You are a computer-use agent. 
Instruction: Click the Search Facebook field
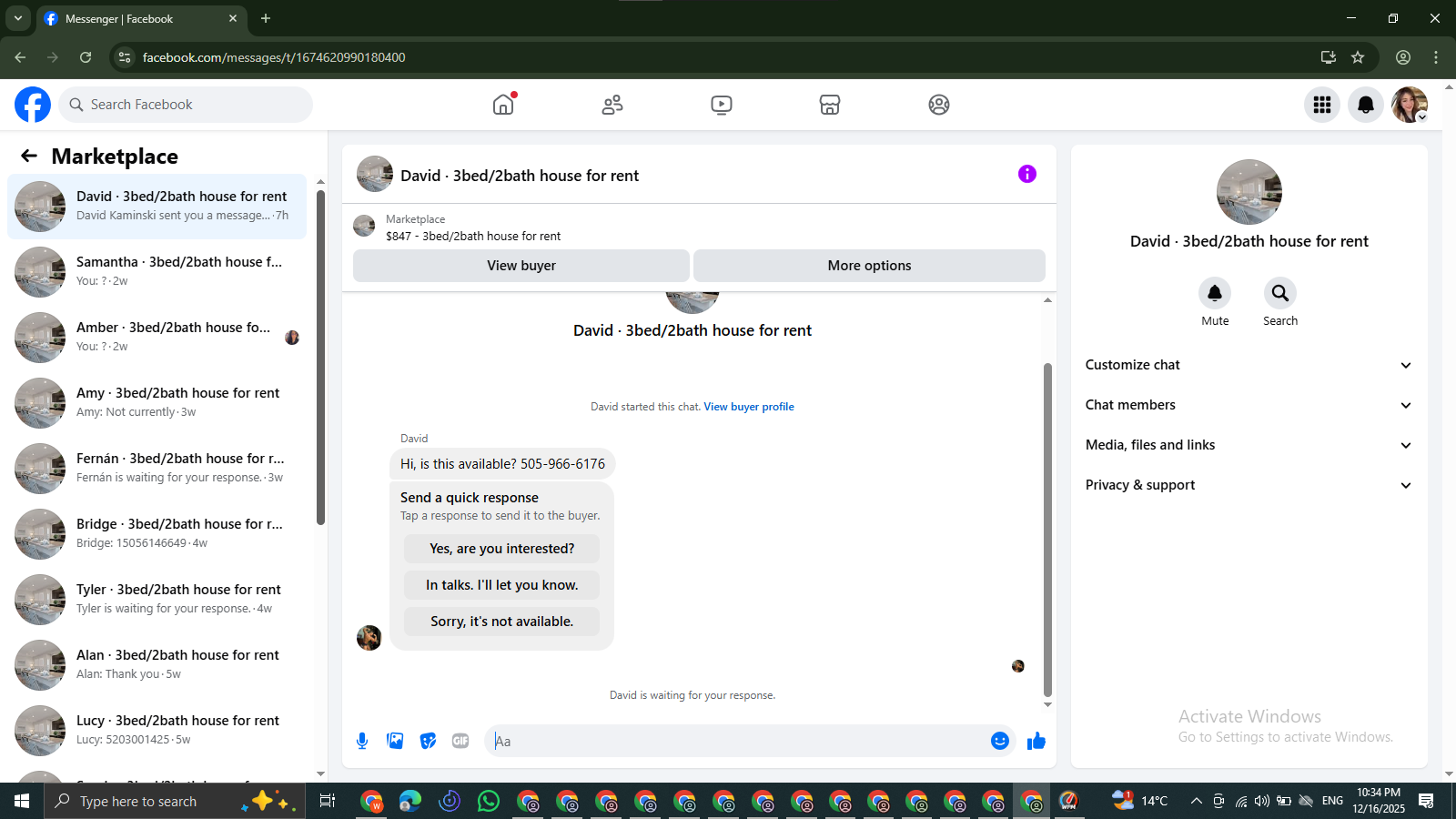[186, 105]
